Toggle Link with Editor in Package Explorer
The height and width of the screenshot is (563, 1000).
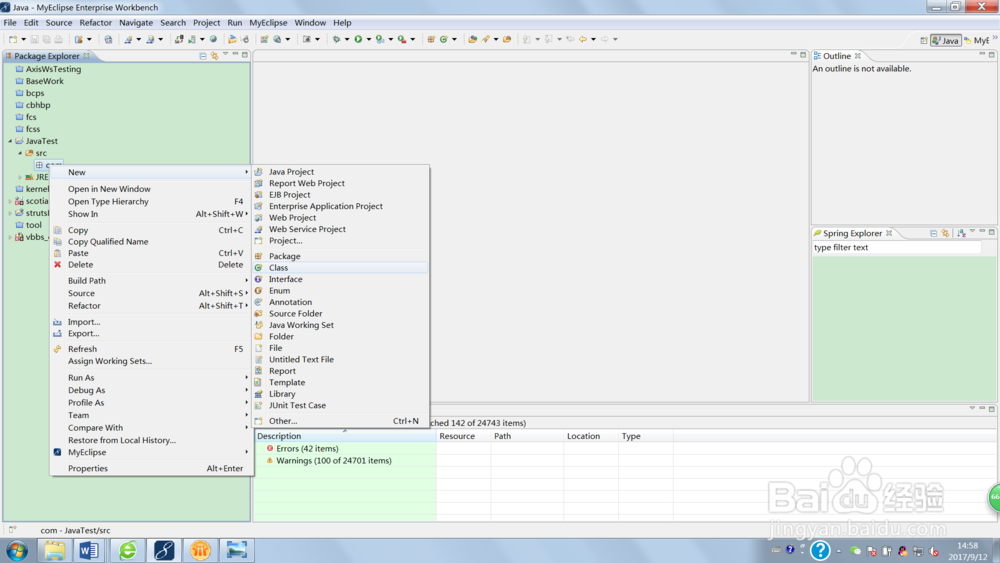pos(214,56)
